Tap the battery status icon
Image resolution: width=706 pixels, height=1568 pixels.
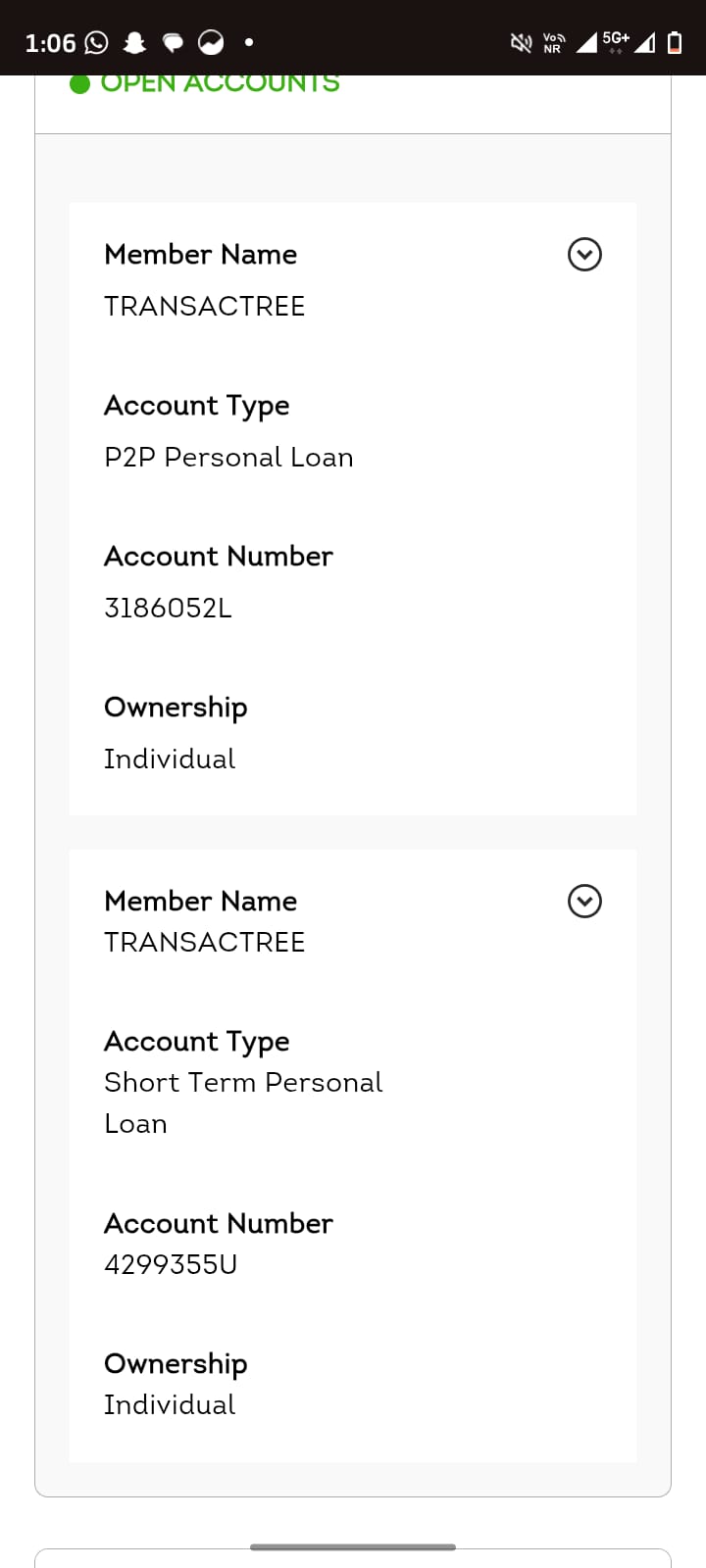675,42
